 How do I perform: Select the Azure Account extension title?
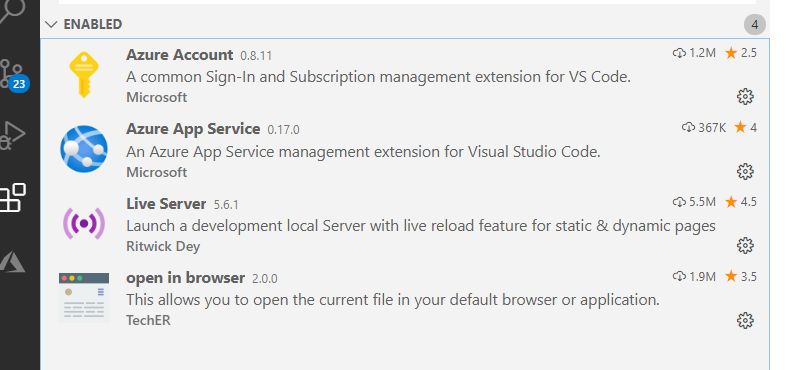pyautogui.click(x=179, y=55)
